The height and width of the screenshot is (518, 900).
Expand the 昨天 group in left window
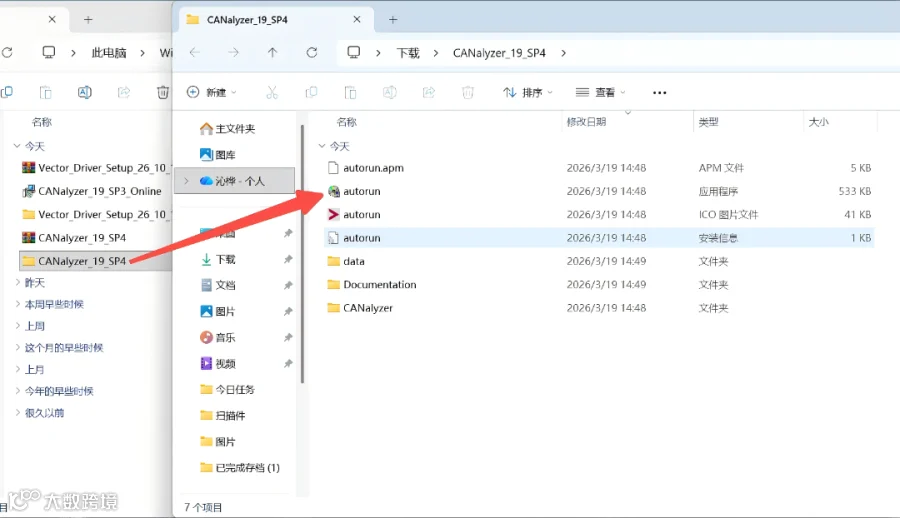click(17, 282)
